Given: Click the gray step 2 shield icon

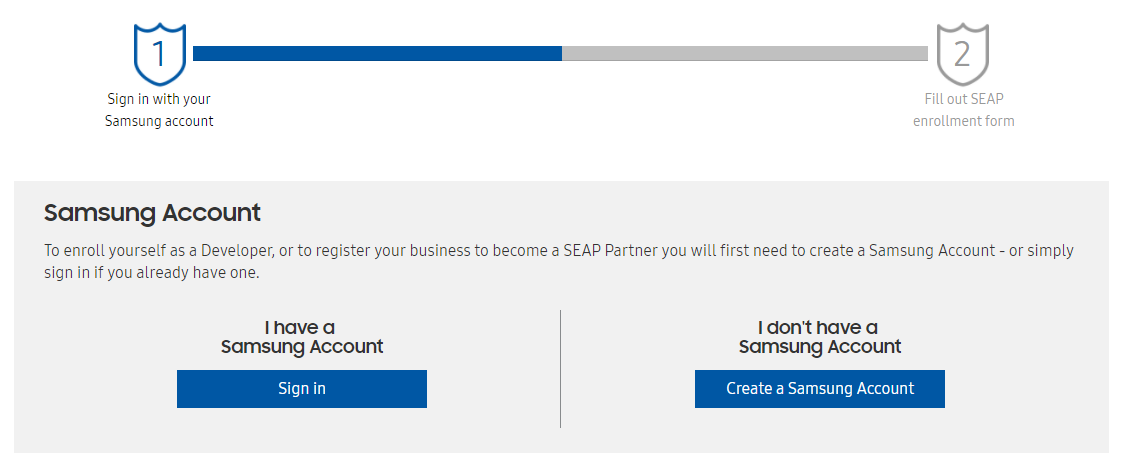Looking at the screenshot, I should [962, 54].
